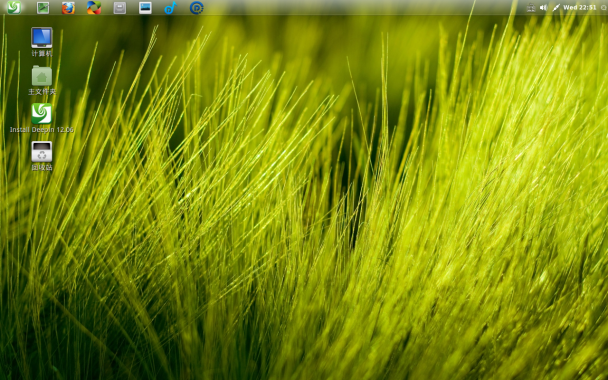
Task: Open the power session icon at panel edge
Action: coord(604,7)
